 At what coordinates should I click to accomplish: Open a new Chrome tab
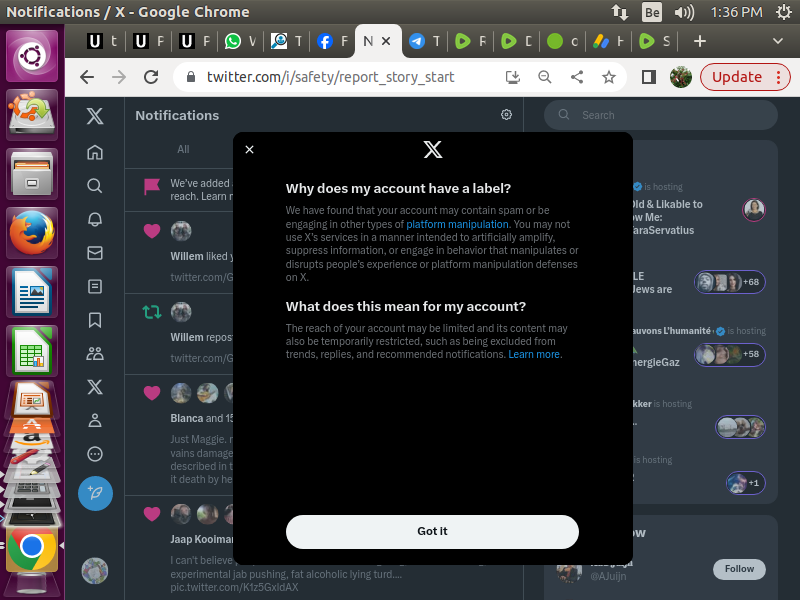700,41
